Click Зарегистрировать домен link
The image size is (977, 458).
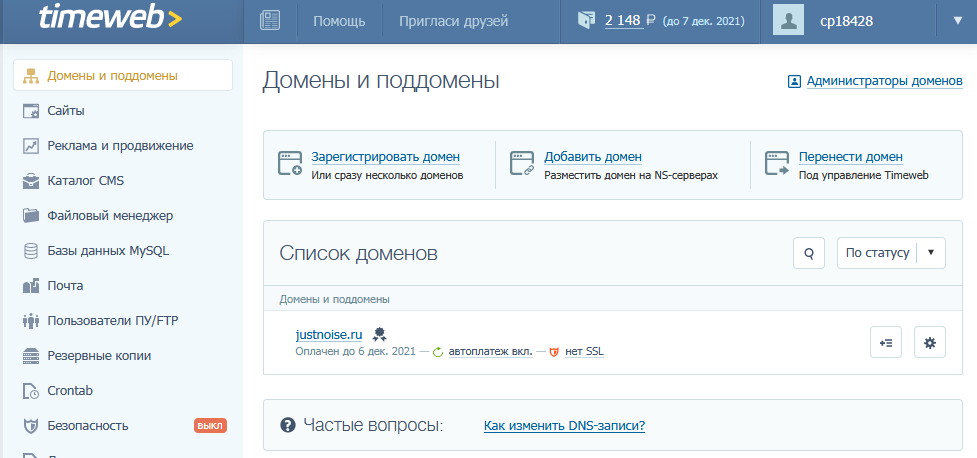tap(386, 157)
